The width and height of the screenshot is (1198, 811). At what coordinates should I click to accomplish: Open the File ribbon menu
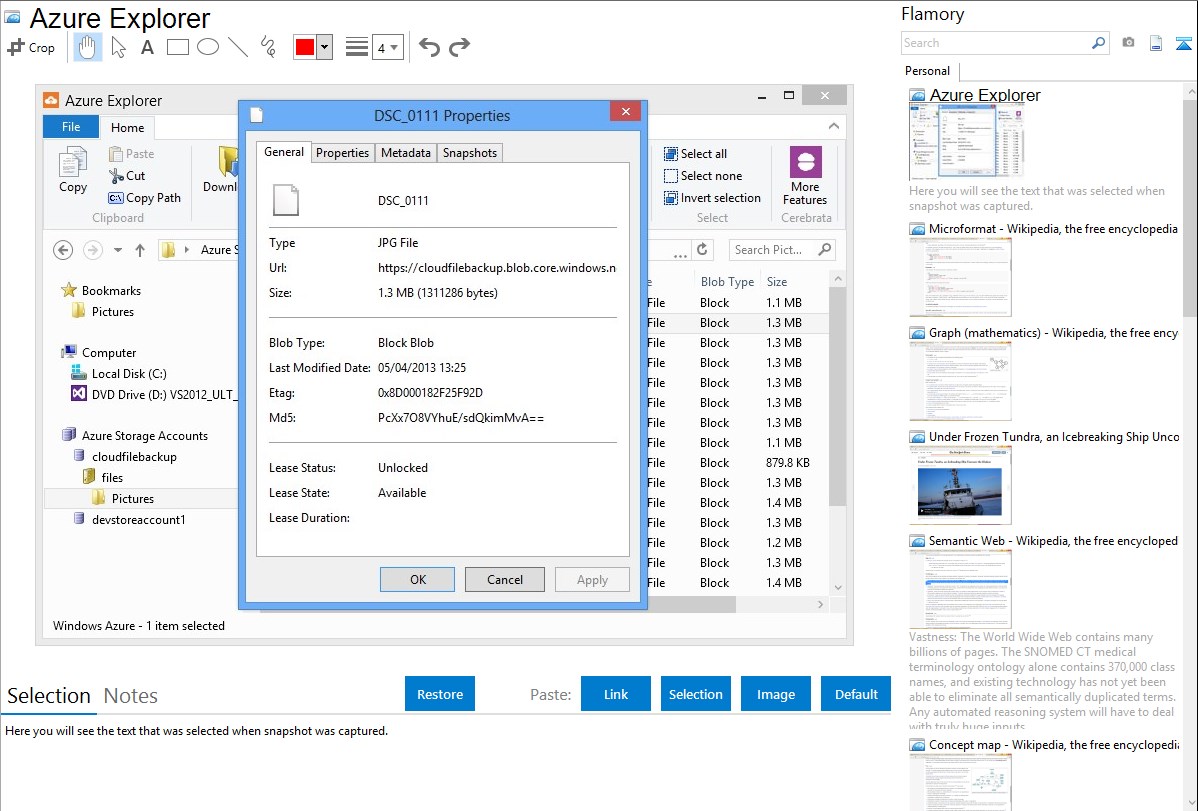click(x=71, y=127)
